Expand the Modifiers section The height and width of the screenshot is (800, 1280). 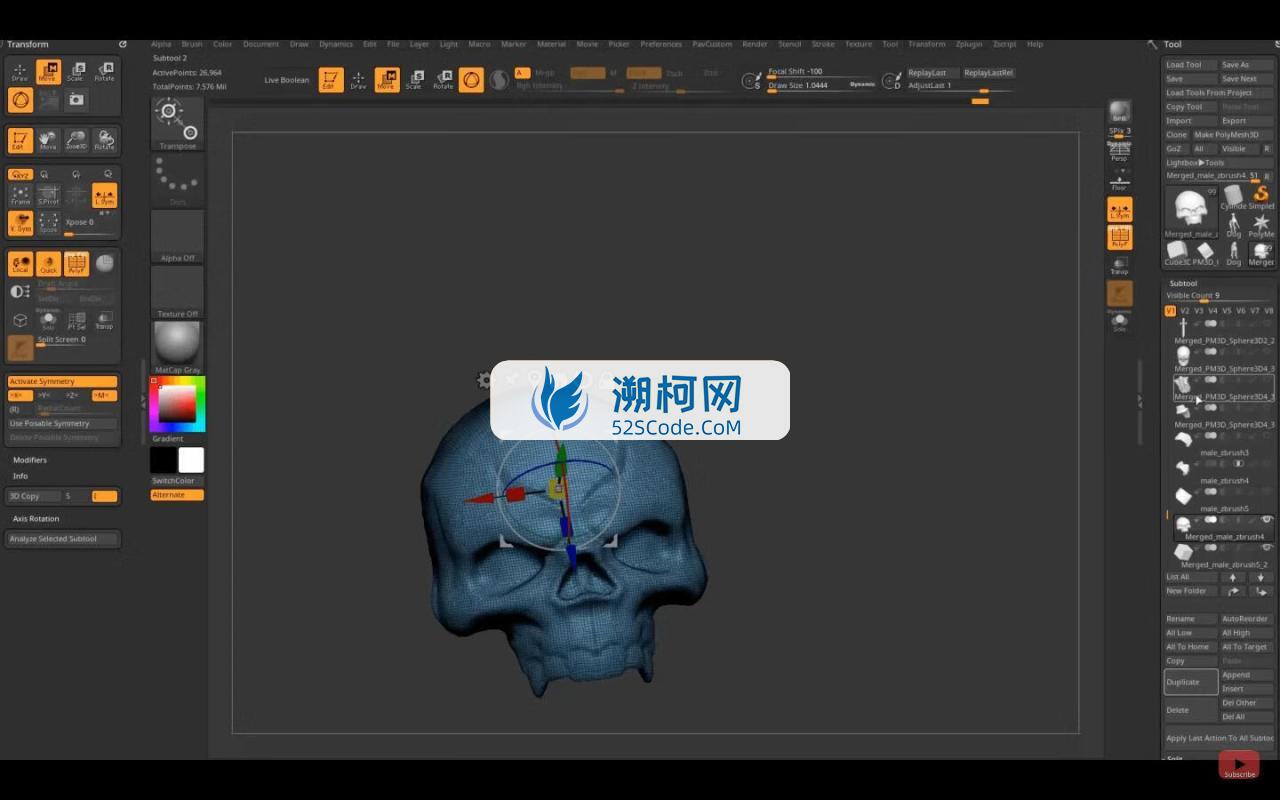point(30,460)
